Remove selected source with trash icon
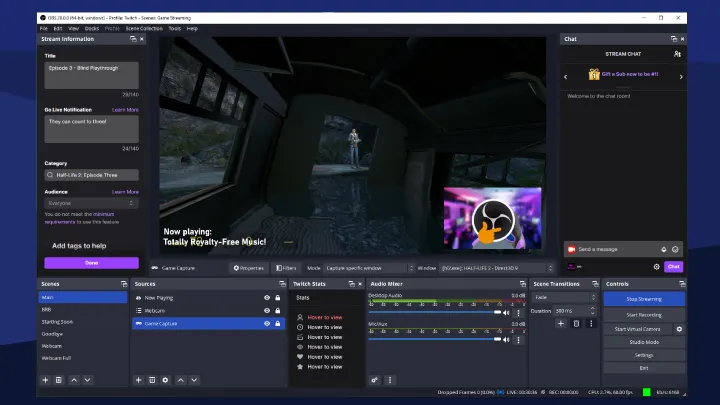This screenshot has width=720, height=405. 152,380
